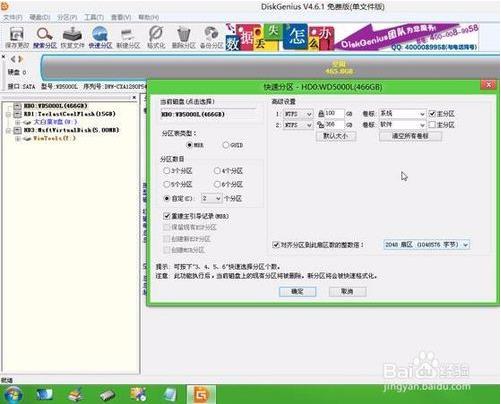The width and height of the screenshot is (501, 404).
Task: Go to previous disk with left arrow
Action: pos(13,59)
